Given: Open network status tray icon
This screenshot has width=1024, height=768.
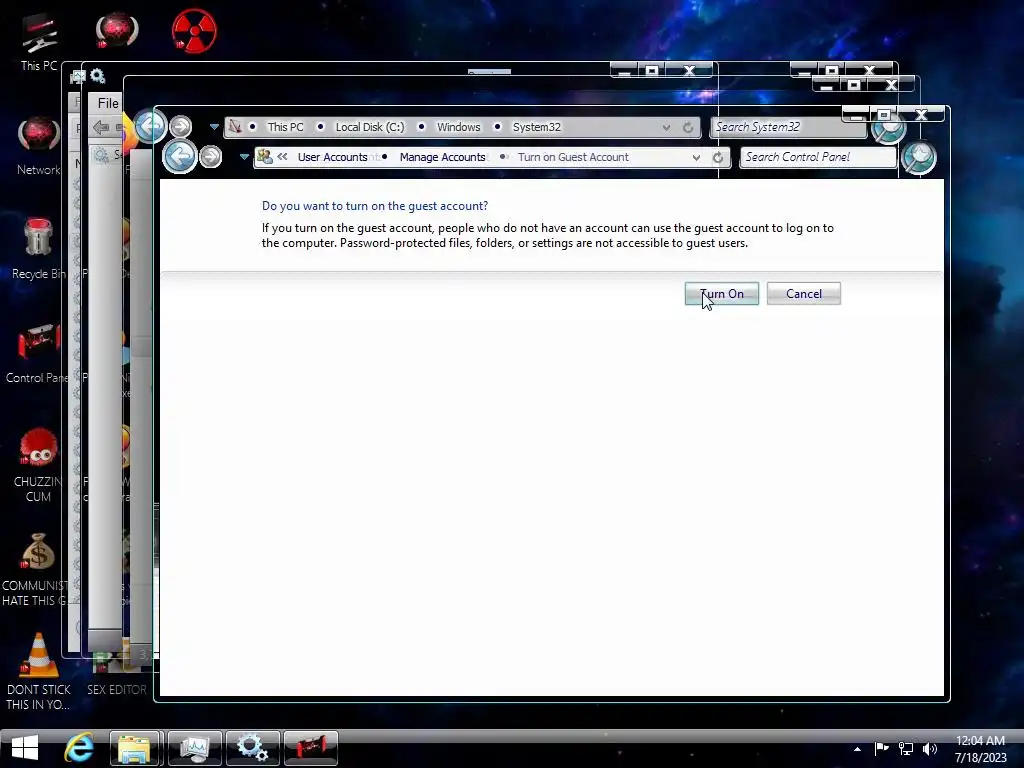Looking at the screenshot, I should [x=906, y=749].
